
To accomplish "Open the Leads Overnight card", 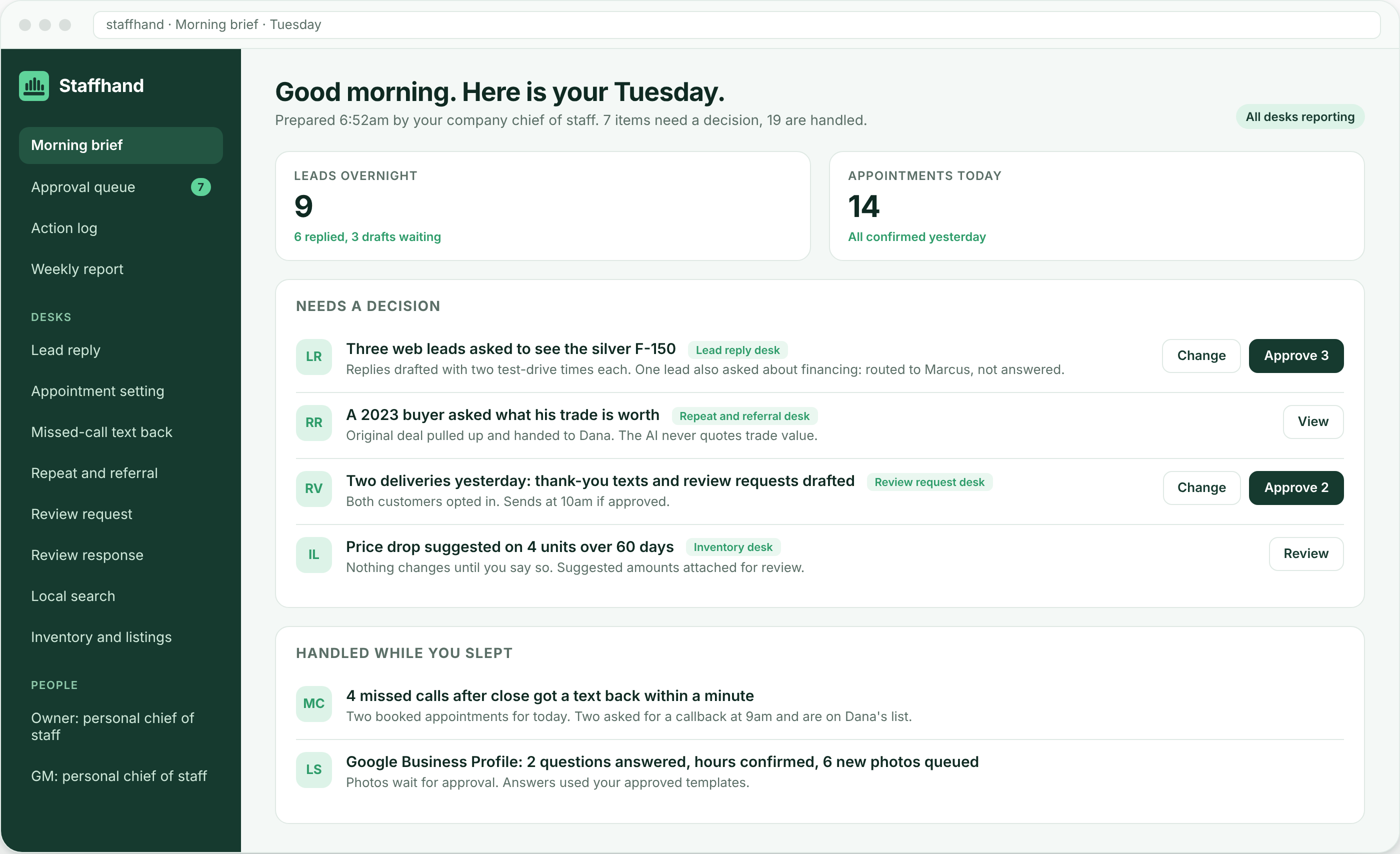I will coord(542,205).
